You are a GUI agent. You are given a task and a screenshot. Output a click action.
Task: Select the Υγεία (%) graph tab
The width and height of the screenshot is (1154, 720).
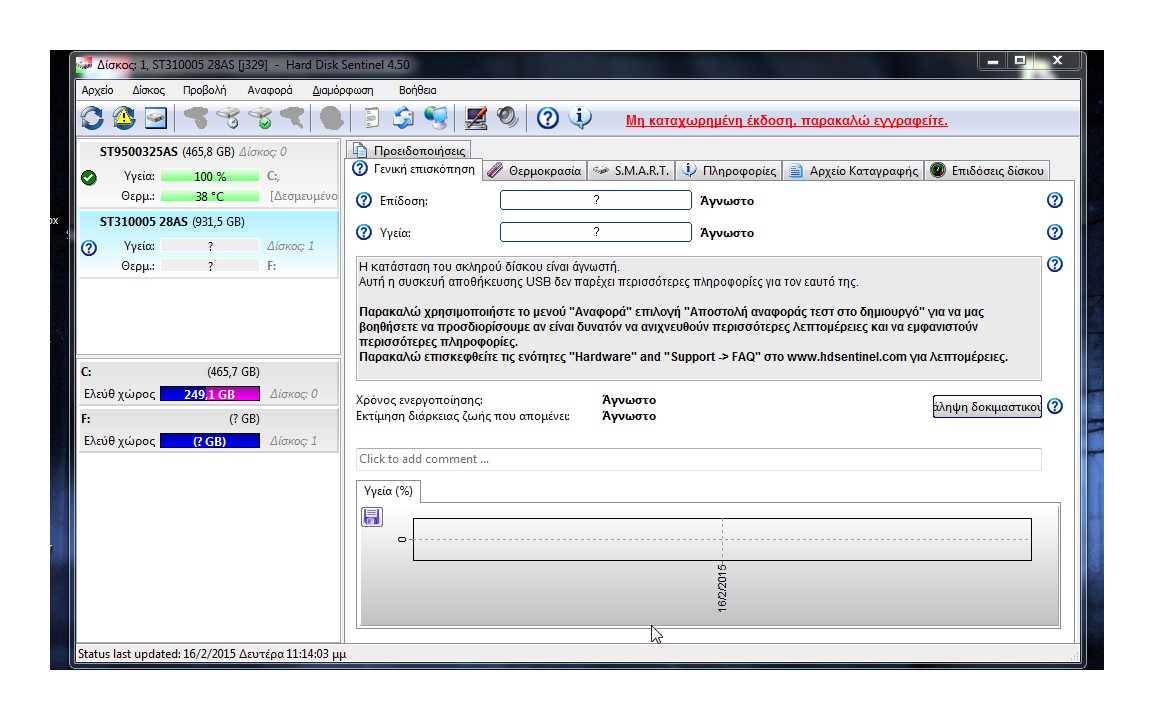coord(388,491)
